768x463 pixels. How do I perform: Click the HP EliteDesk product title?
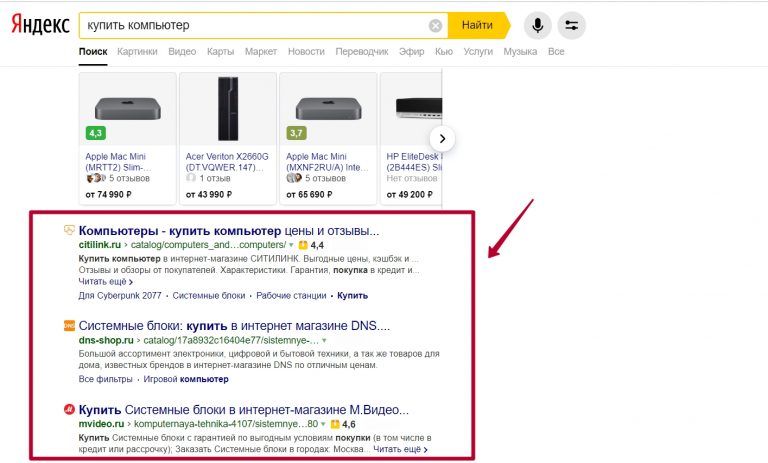(x=414, y=162)
